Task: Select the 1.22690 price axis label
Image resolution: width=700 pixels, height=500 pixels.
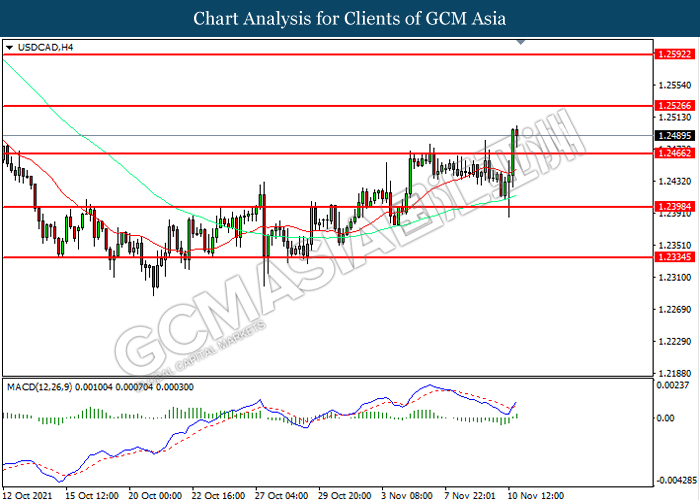Action: tap(675, 309)
